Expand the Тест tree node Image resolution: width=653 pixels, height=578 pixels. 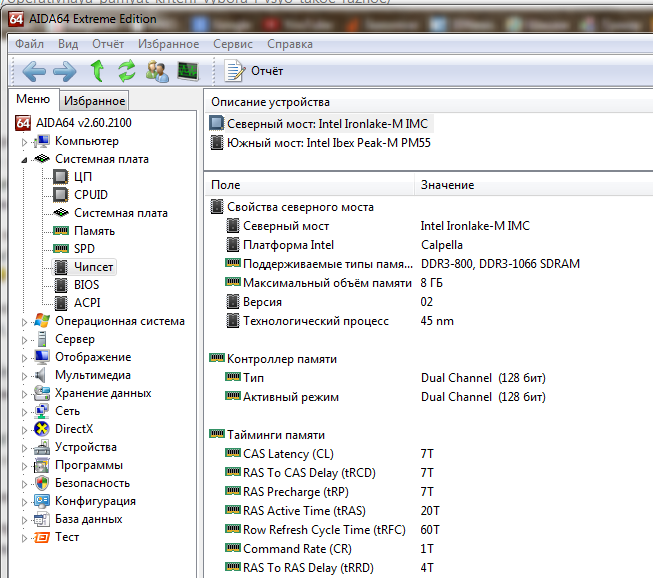[x=25, y=537]
